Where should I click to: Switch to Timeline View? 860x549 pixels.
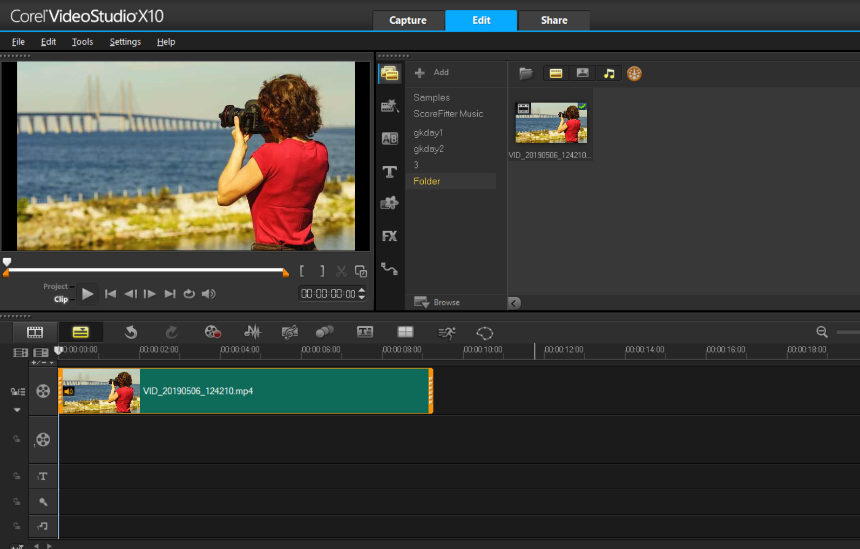81,332
